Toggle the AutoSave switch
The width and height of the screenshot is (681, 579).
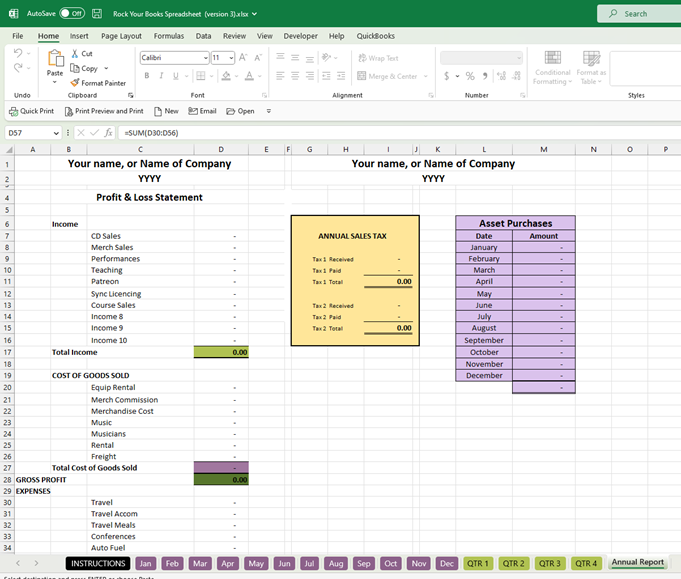tap(71, 14)
